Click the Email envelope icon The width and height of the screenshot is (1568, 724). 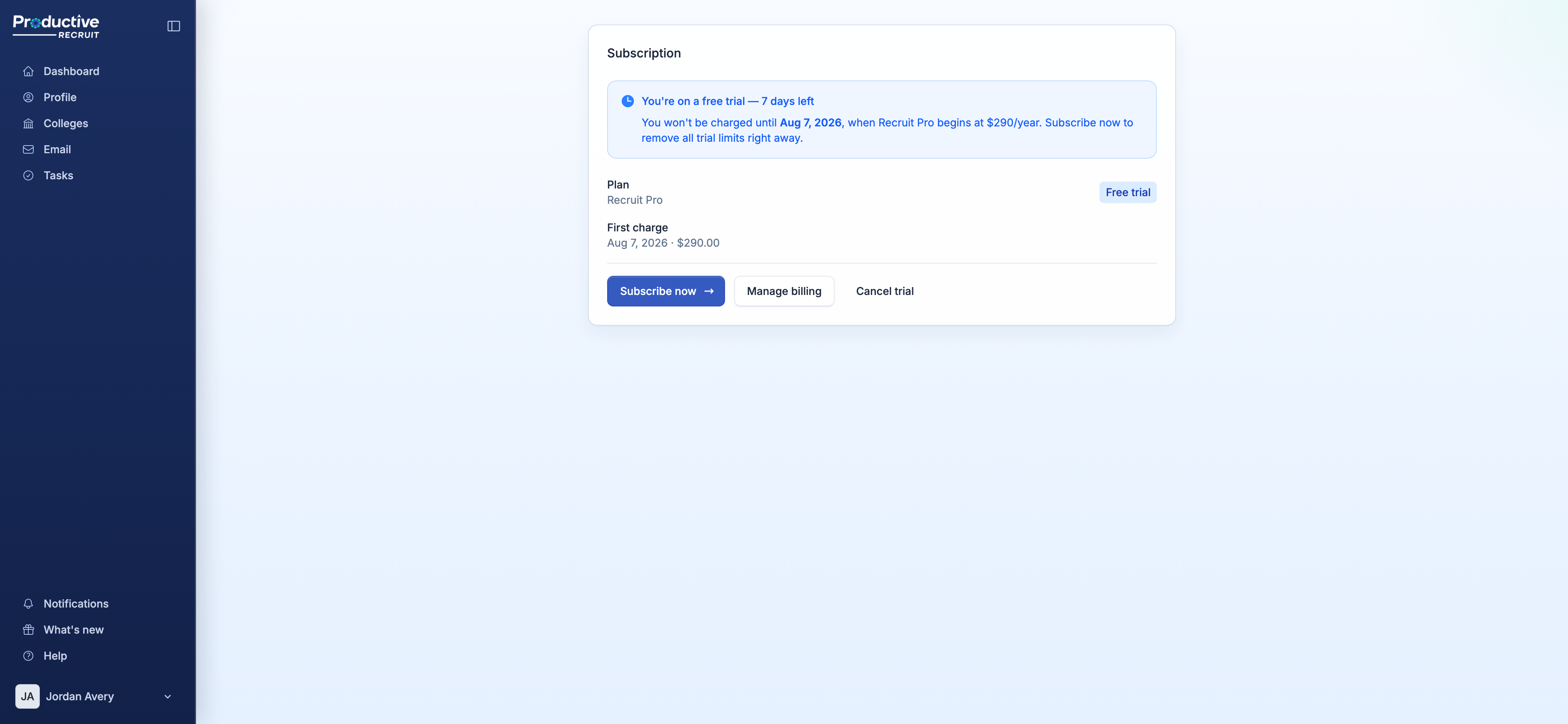[28, 149]
